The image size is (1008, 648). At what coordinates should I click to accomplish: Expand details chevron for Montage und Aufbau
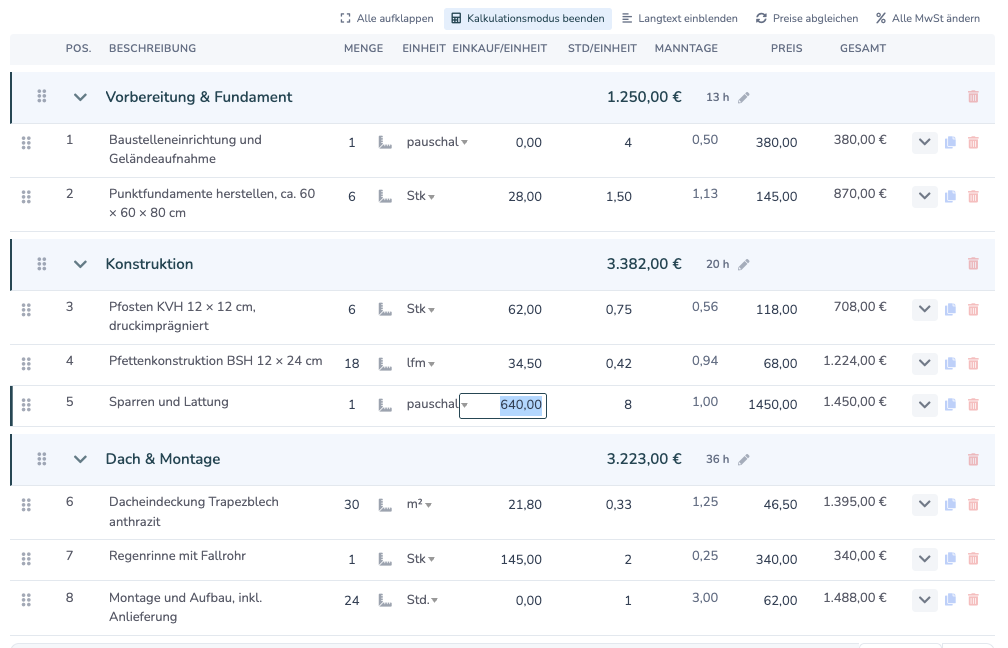pos(924,600)
